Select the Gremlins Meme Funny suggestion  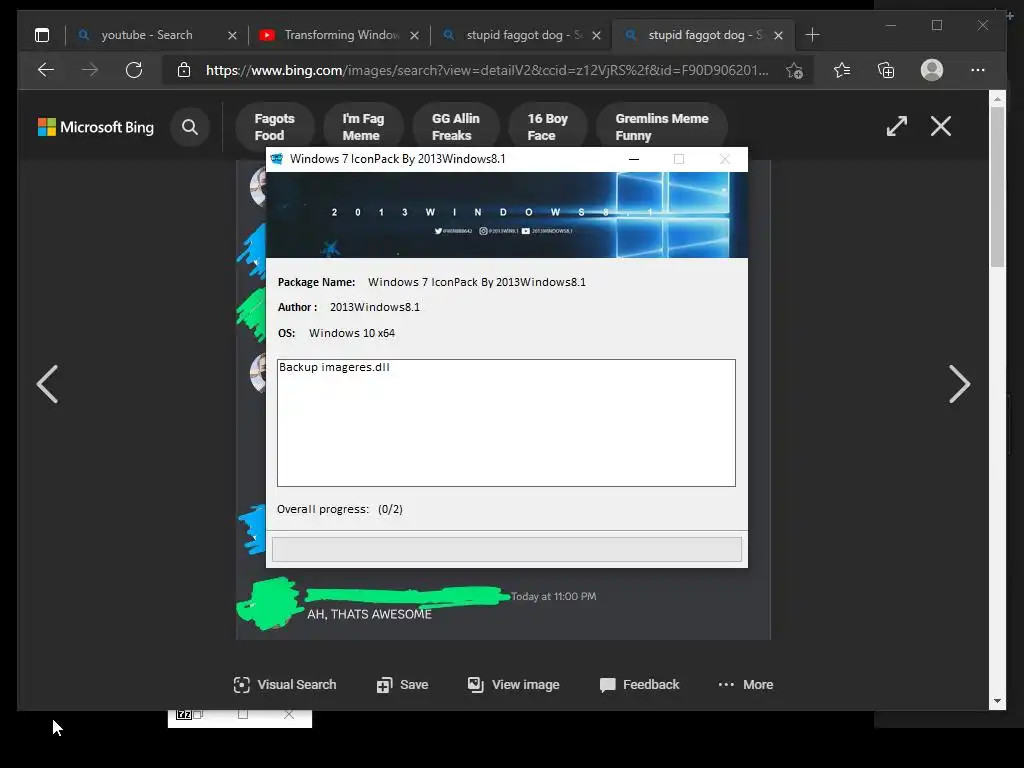(x=662, y=127)
